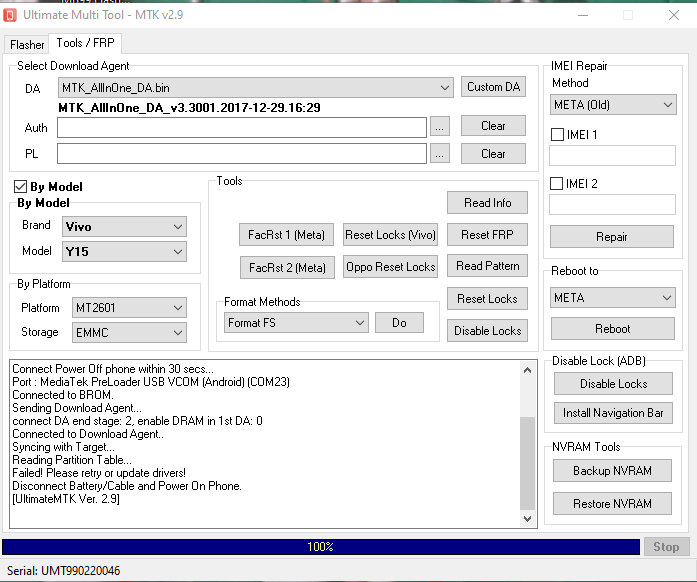Click the Reboot button
The width and height of the screenshot is (697, 582).
pyautogui.click(x=613, y=329)
